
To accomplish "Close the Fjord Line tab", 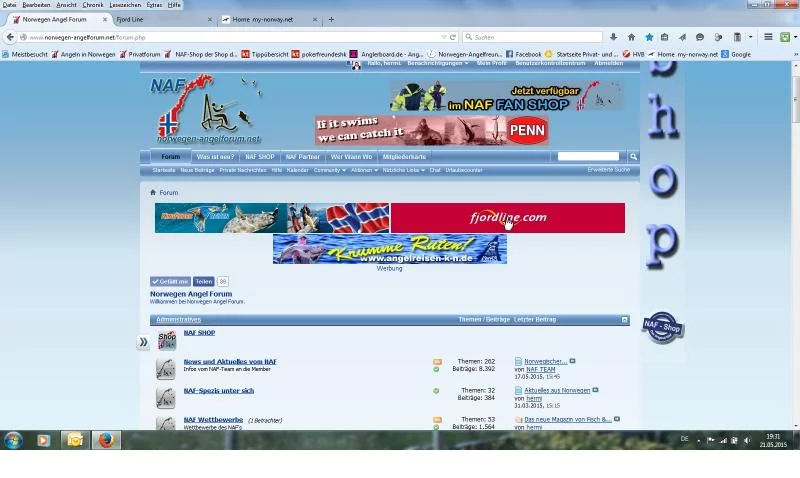I will [210, 19].
